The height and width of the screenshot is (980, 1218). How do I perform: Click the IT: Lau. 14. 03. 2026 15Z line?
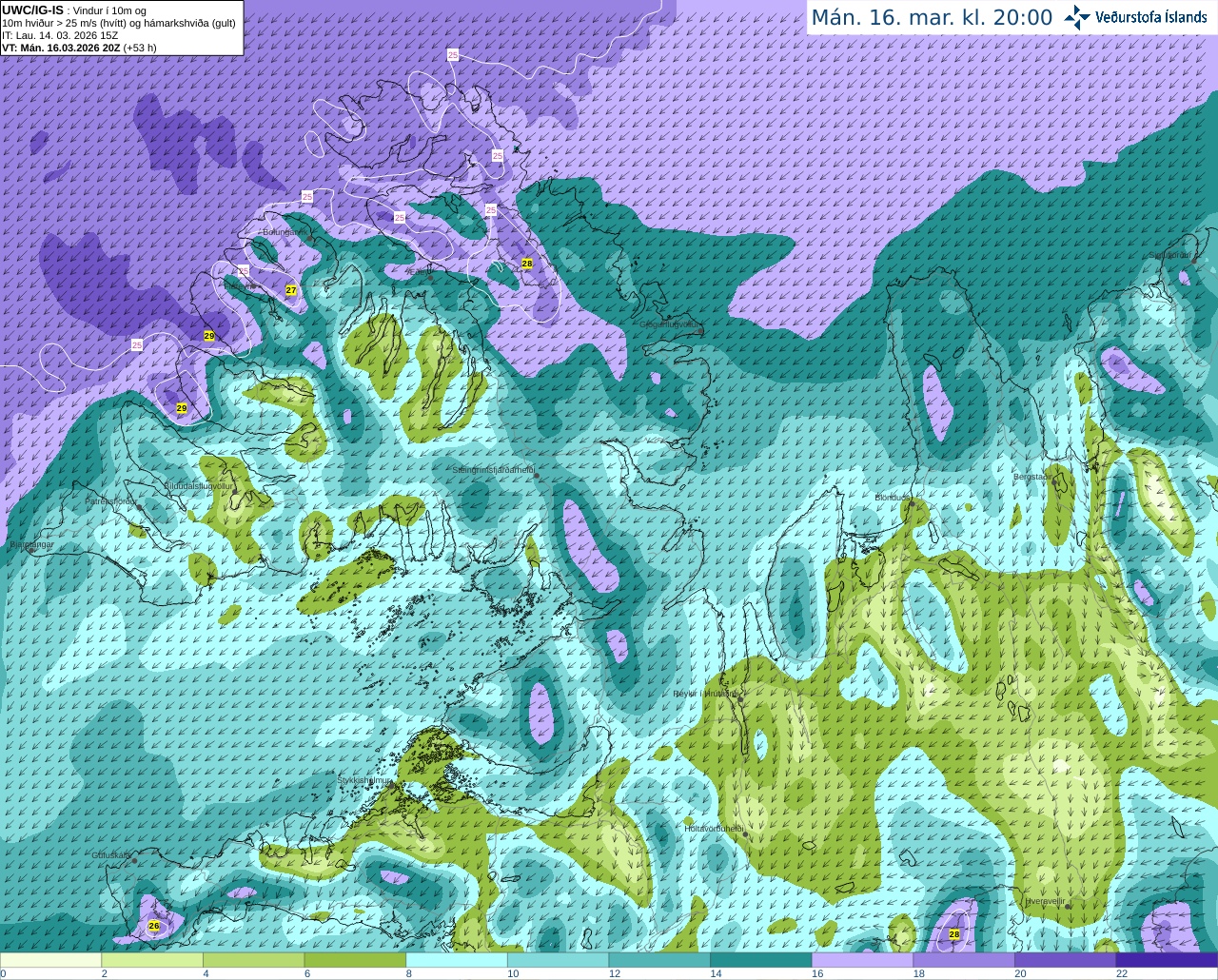click(x=60, y=35)
